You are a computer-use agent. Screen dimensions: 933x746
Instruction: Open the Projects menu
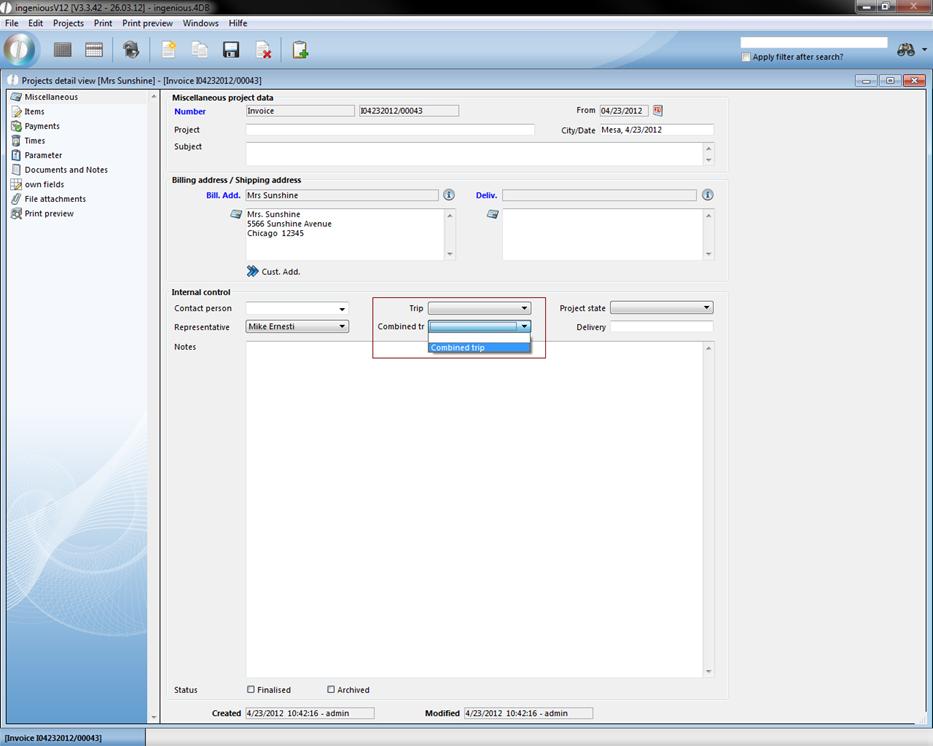click(x=68, y=23)
